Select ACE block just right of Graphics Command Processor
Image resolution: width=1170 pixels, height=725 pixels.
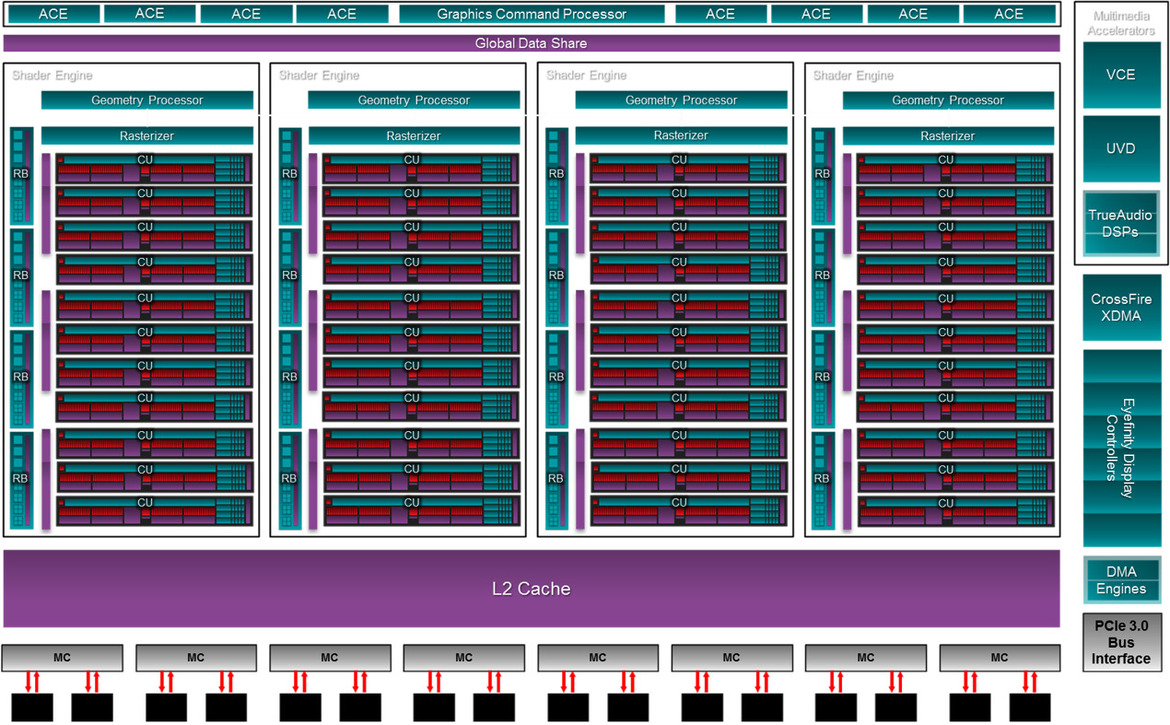(720, 14)
